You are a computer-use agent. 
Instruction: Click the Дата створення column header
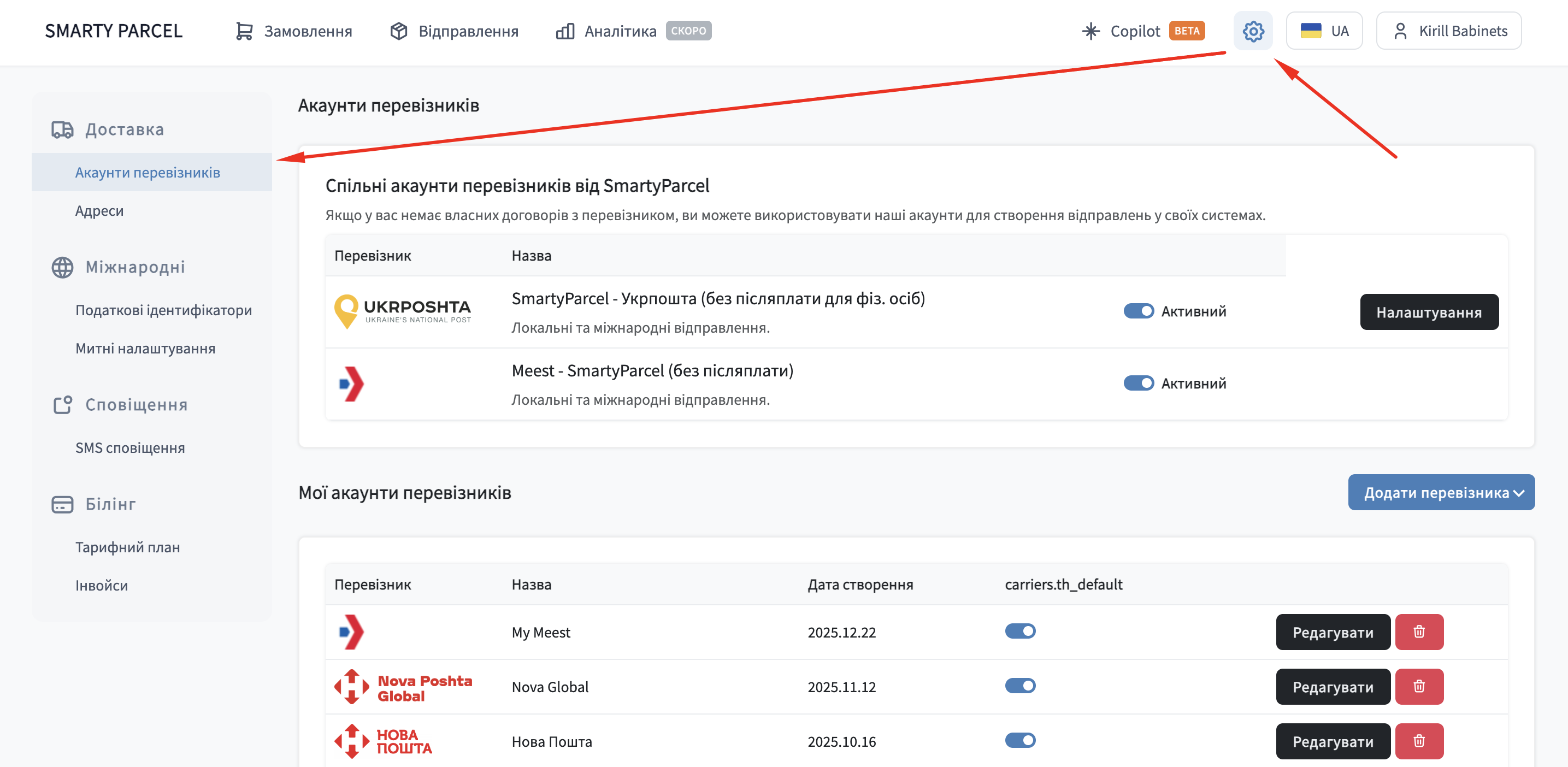pos(860,585)
